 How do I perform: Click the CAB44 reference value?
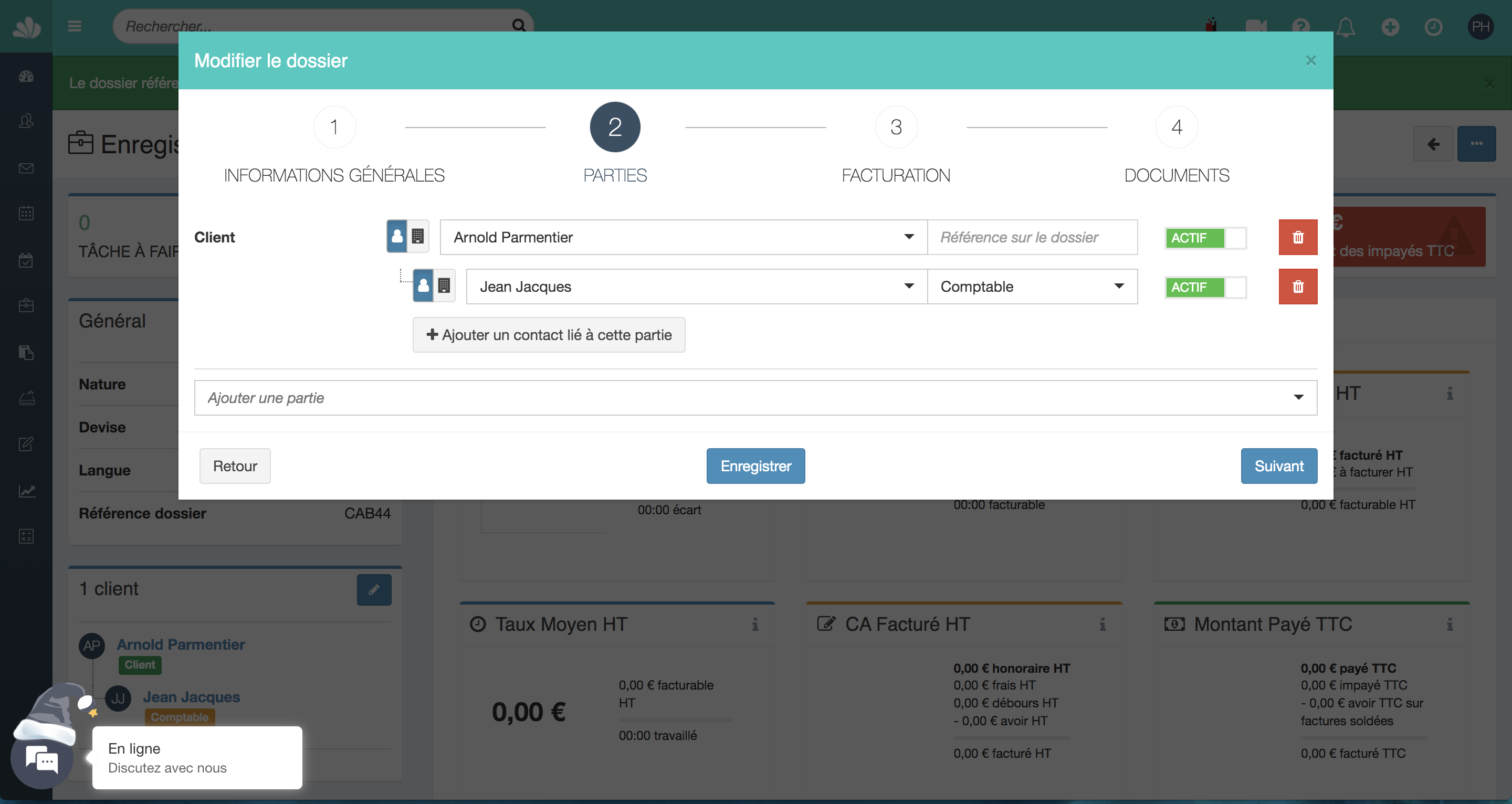tap(367, 513)
